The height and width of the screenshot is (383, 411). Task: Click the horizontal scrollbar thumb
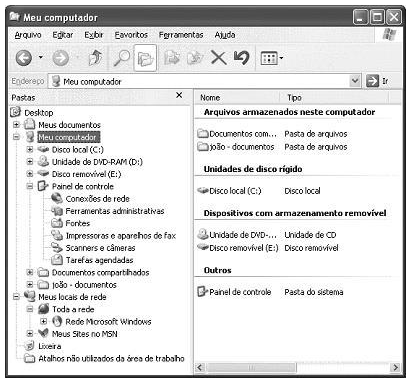click(251, 367)
